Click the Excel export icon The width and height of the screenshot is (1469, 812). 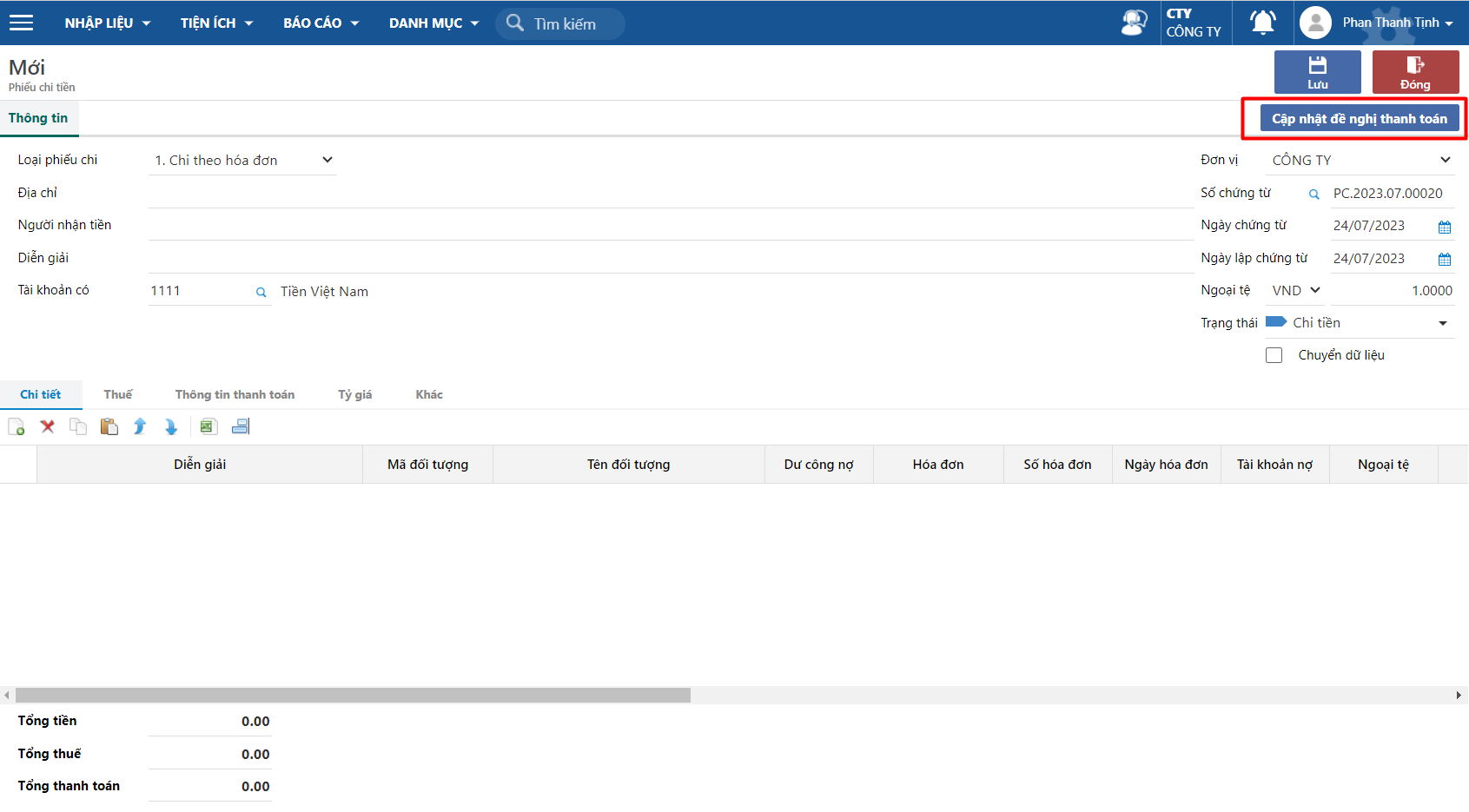[208, 426]
